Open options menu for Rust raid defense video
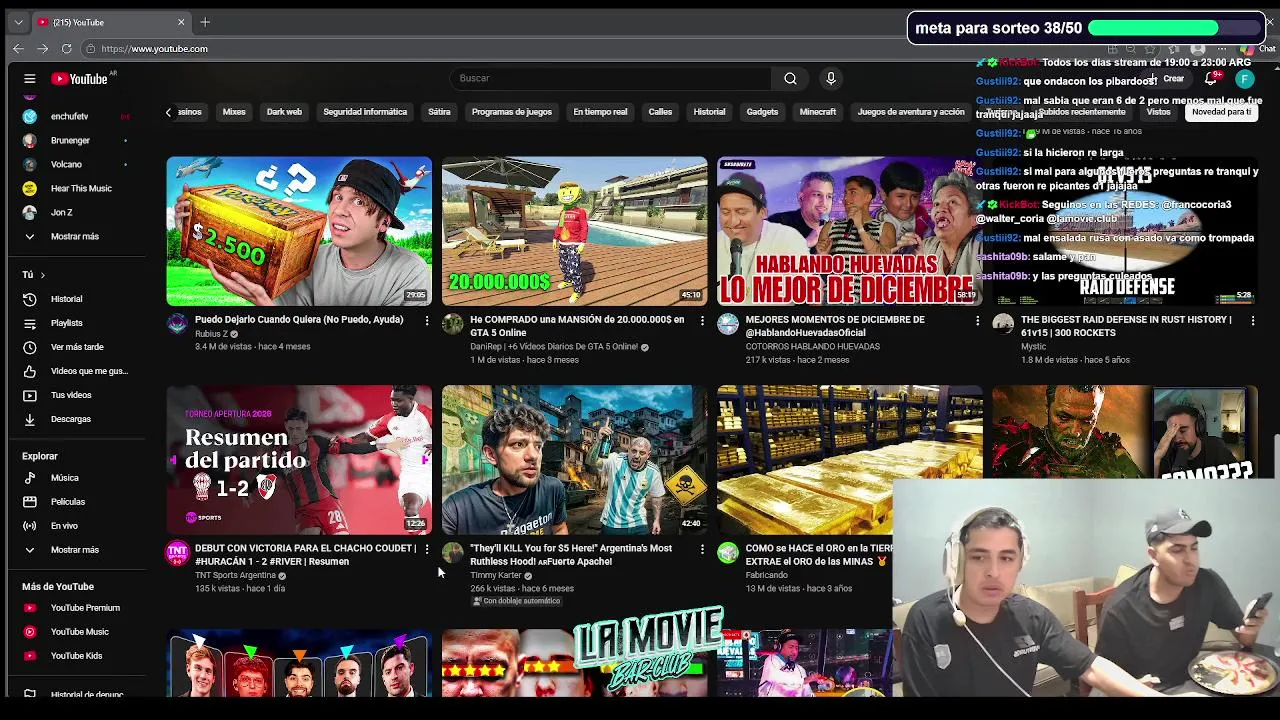The width and height of the screenshot is (1280, 720). pos(1253,321)
